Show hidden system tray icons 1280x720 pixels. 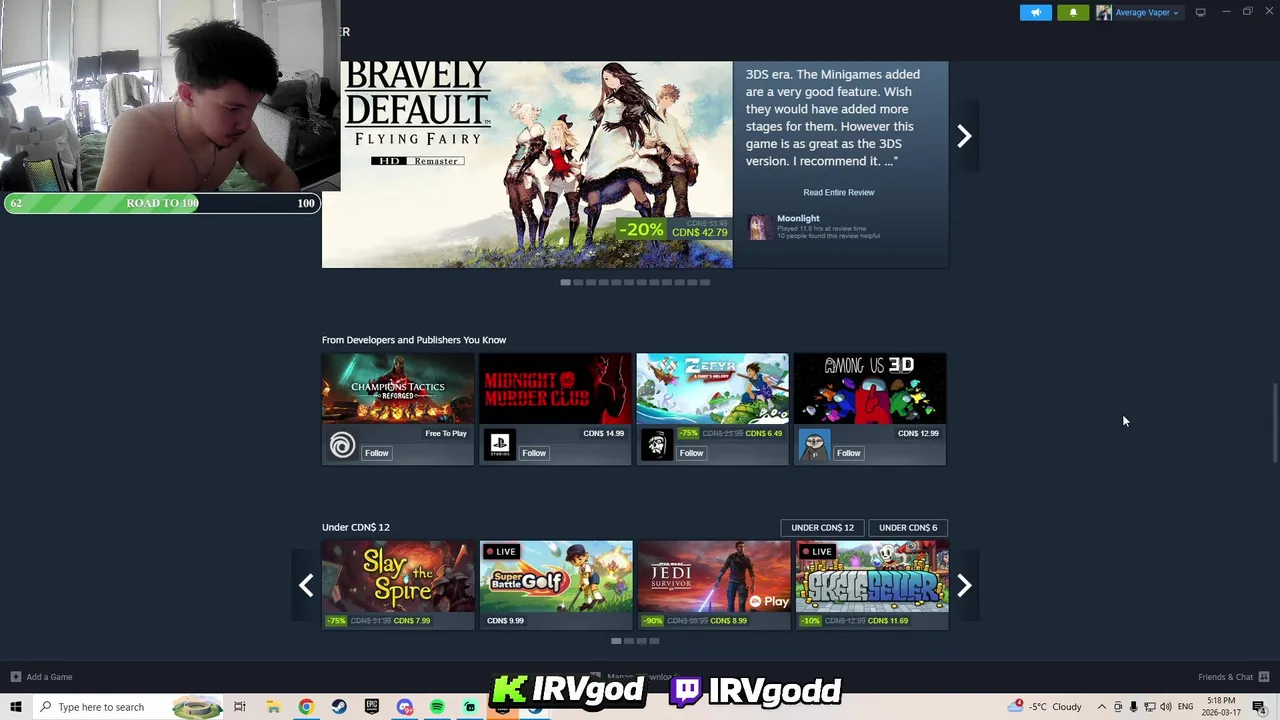tap(1102, 707)
